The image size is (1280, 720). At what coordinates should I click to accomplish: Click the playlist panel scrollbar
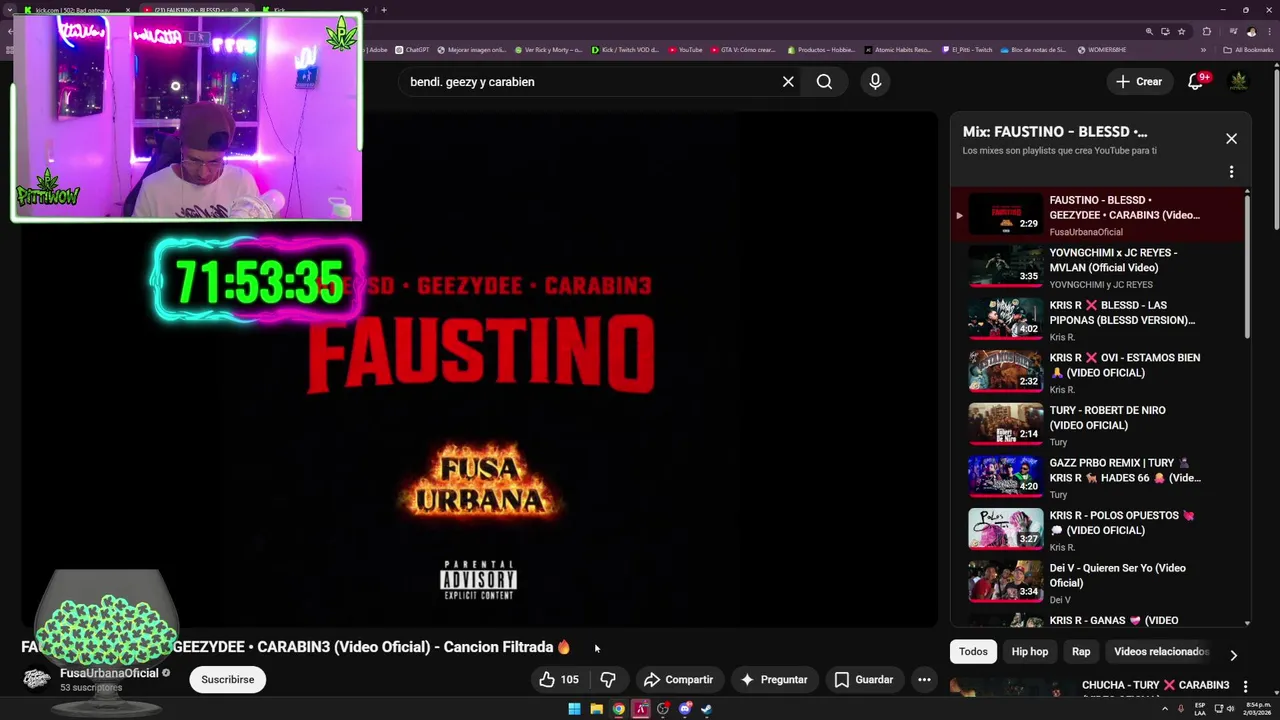pyautogui.click(x=1247, y=265)
